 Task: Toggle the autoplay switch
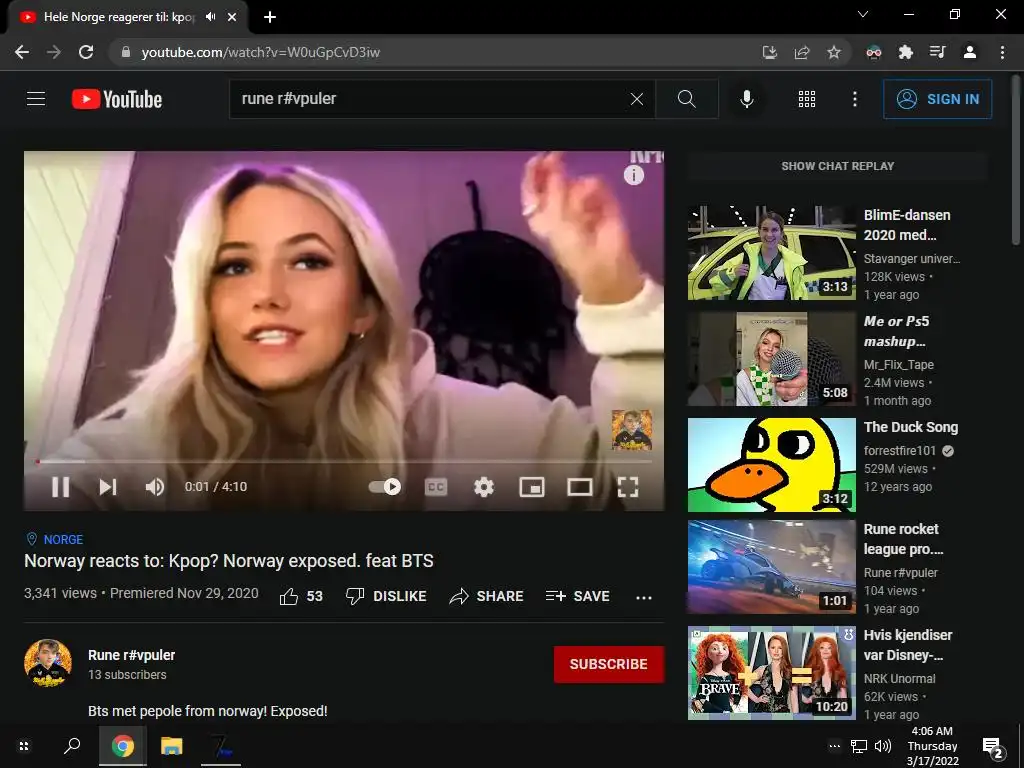(385, 487)
